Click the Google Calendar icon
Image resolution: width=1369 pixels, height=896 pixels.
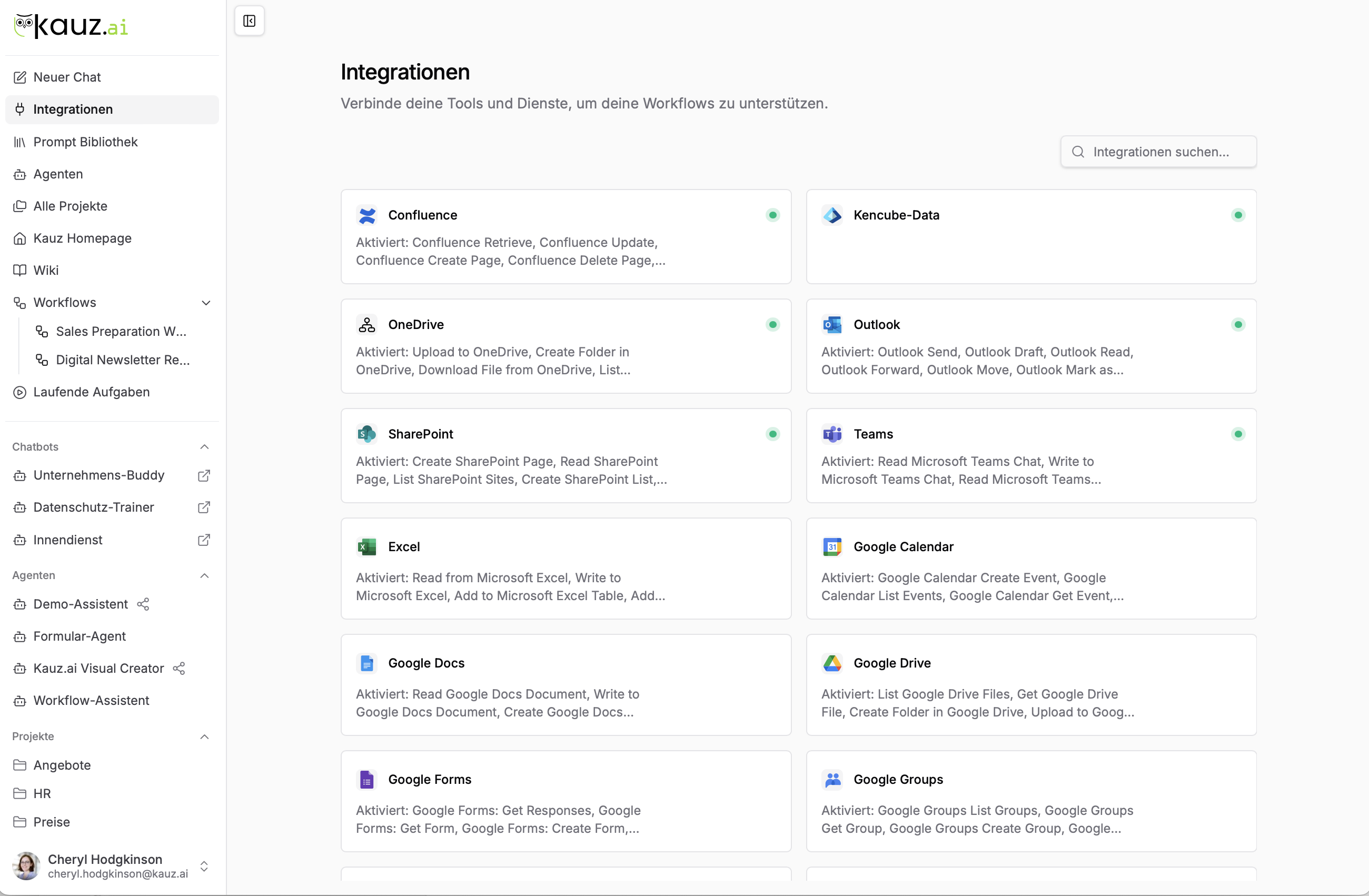click(832, 547)
